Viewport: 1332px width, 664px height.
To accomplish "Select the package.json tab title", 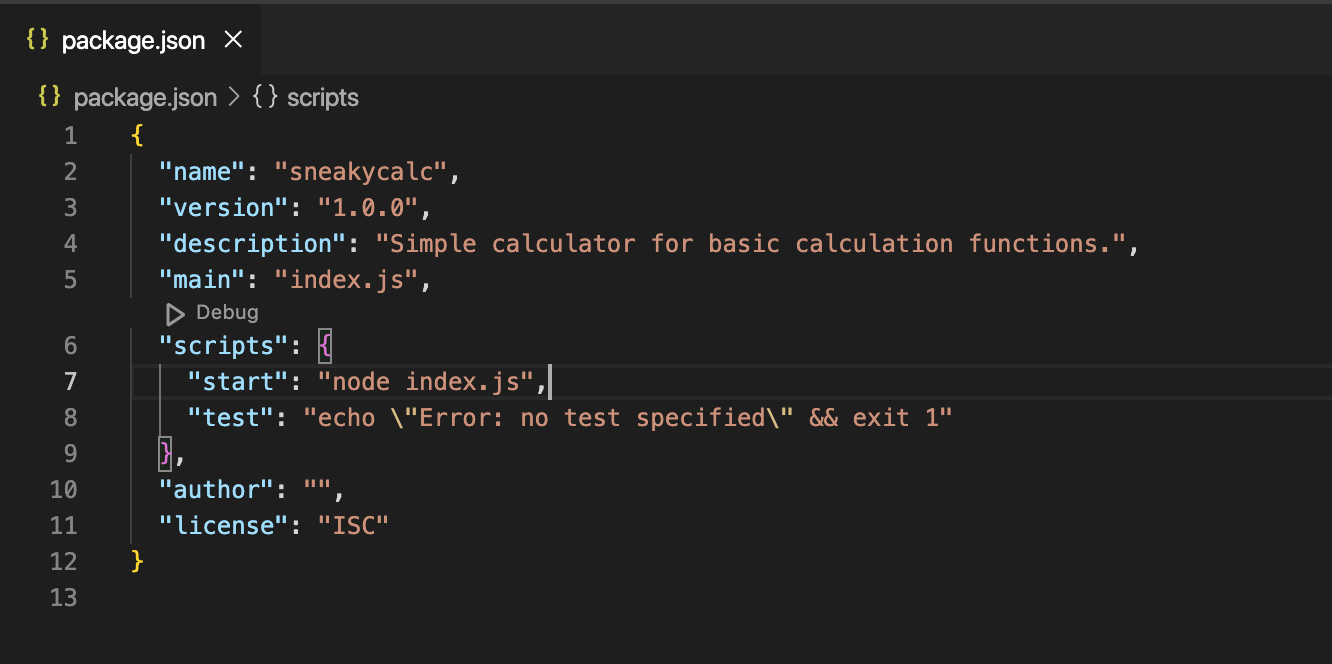I will (x=133, y=40).
